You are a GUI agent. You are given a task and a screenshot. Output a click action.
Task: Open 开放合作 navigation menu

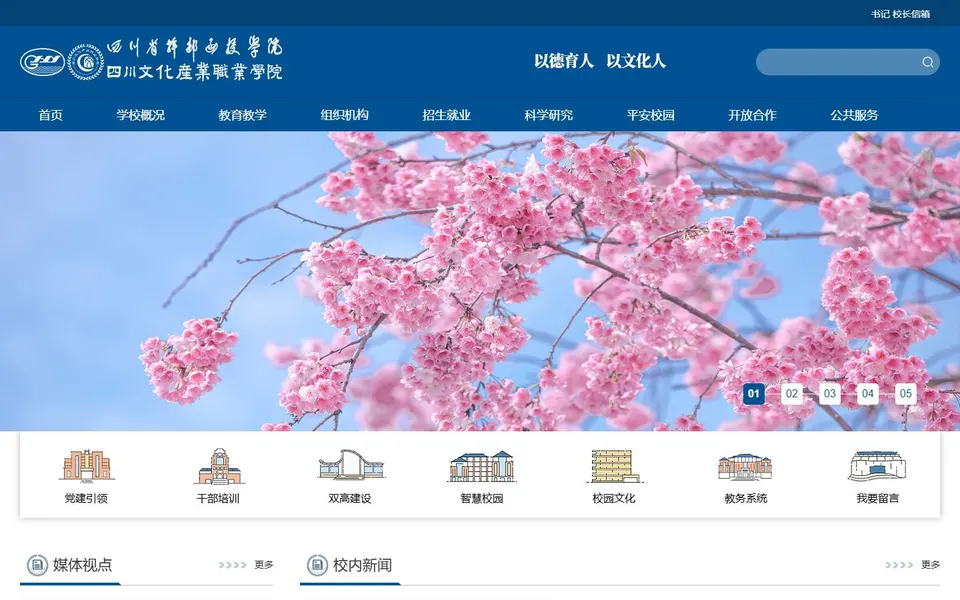[x=752, y=115]
